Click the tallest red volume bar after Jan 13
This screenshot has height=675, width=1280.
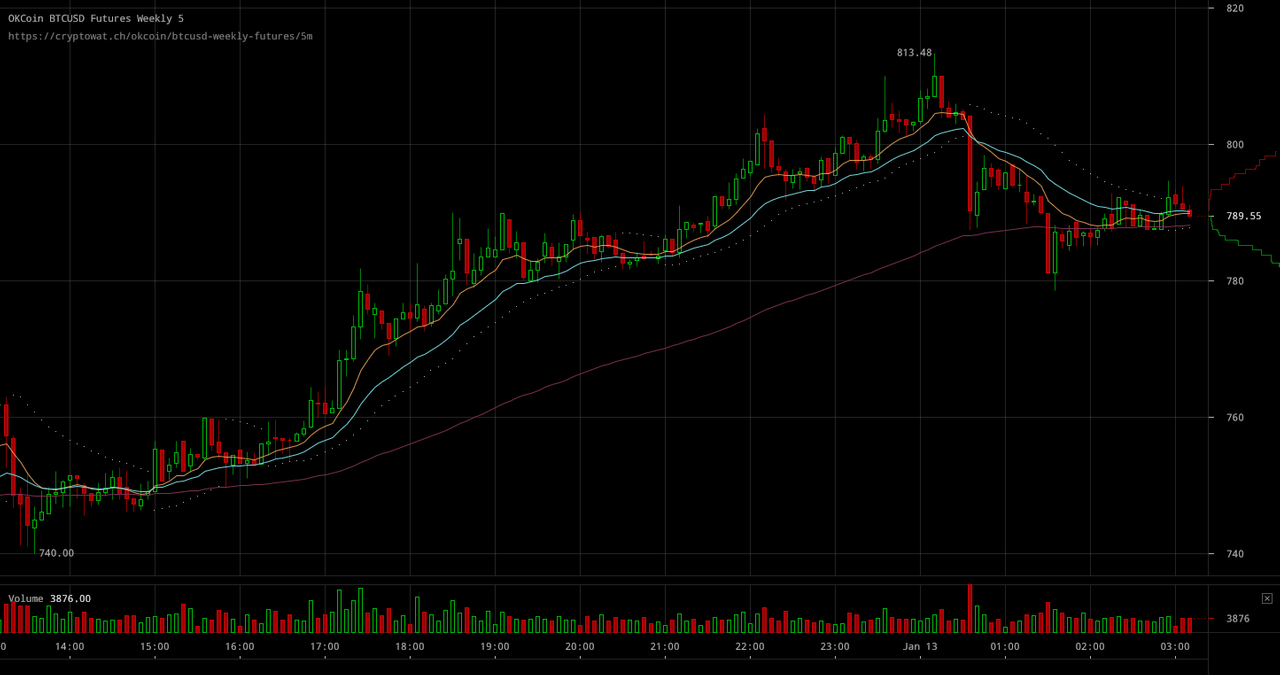point(970,608)
